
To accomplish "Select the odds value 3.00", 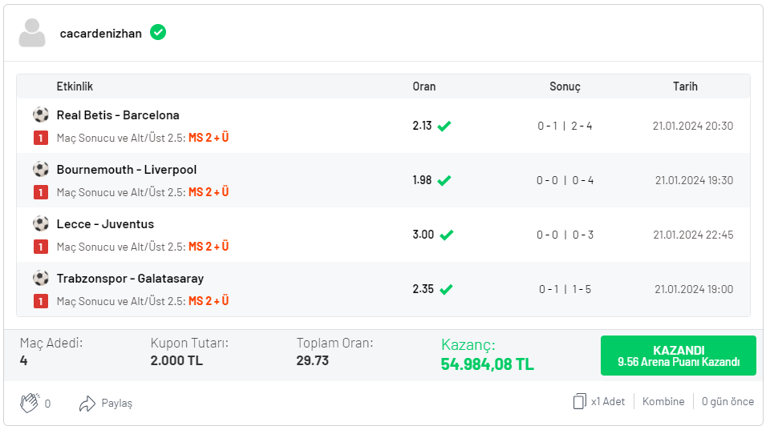I will (x=423, y=235).
